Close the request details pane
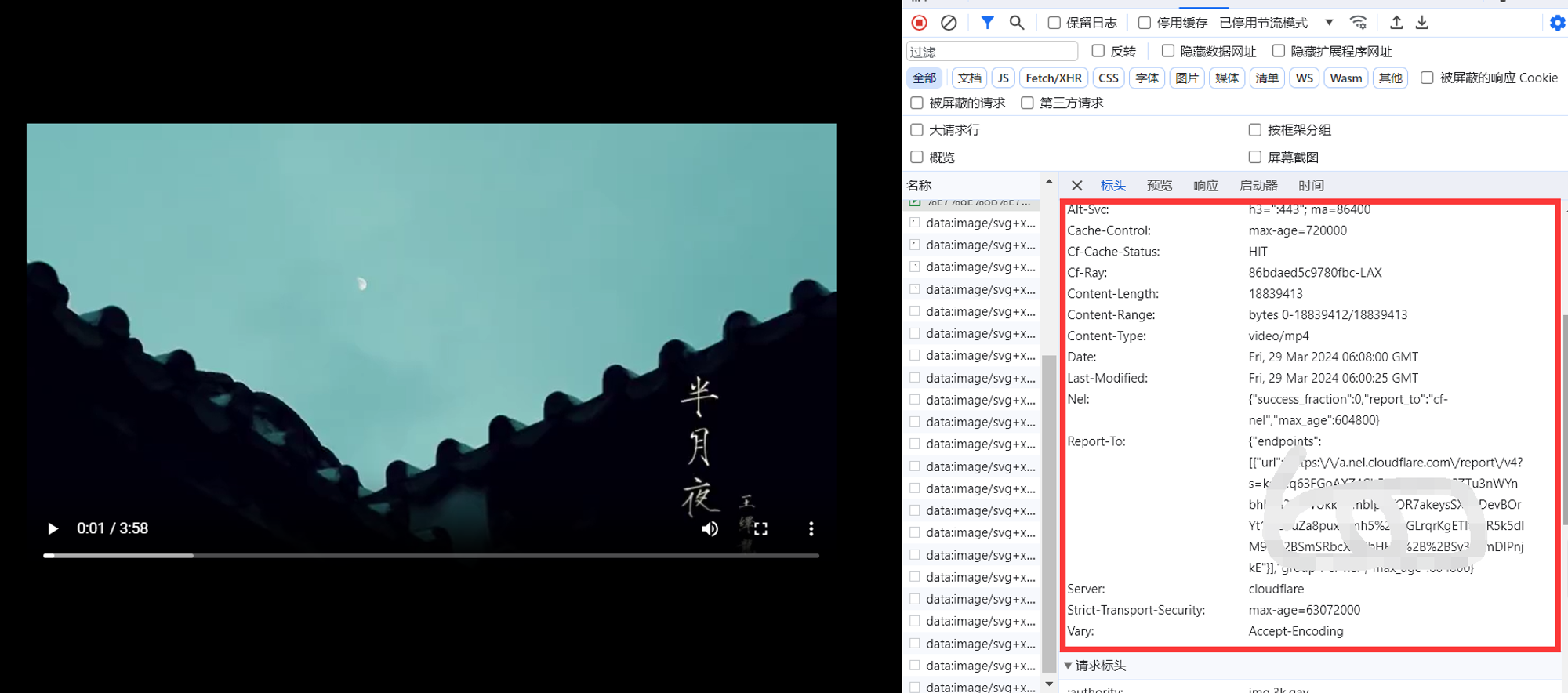The width and height of the screenshot is (1568, 693). pyautogui.click(x=1077, y=186)
